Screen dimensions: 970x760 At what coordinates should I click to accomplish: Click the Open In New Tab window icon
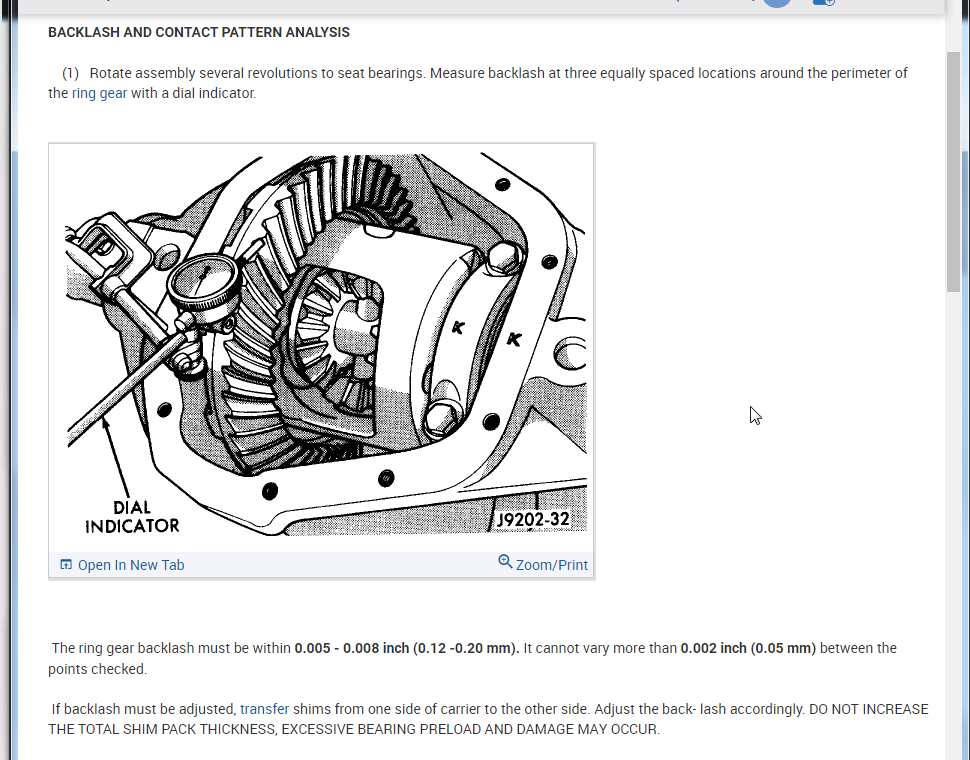pyautogui.click(x=66, y=564)
